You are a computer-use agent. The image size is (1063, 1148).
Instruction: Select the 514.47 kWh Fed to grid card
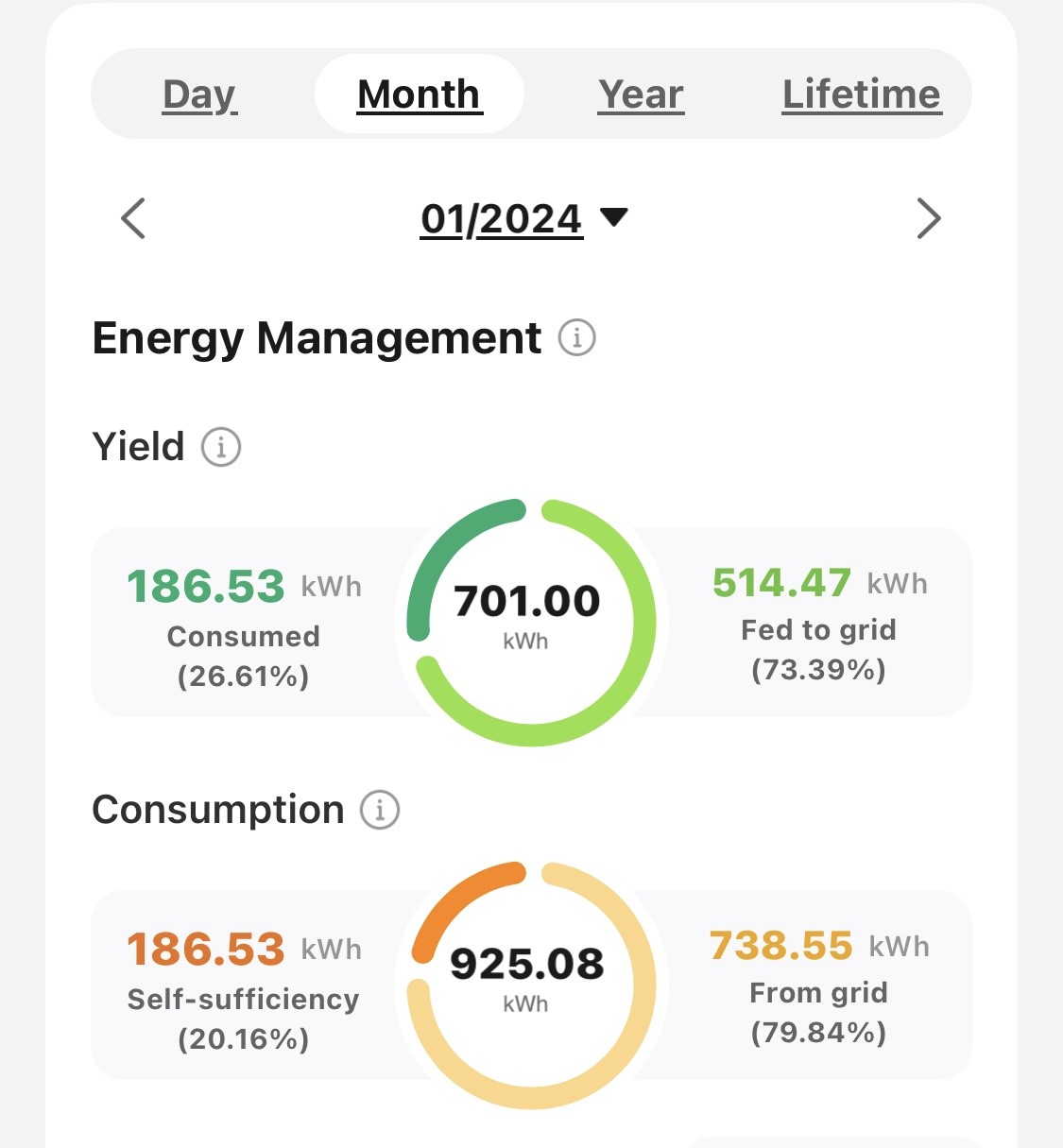(x=818, y=624)
